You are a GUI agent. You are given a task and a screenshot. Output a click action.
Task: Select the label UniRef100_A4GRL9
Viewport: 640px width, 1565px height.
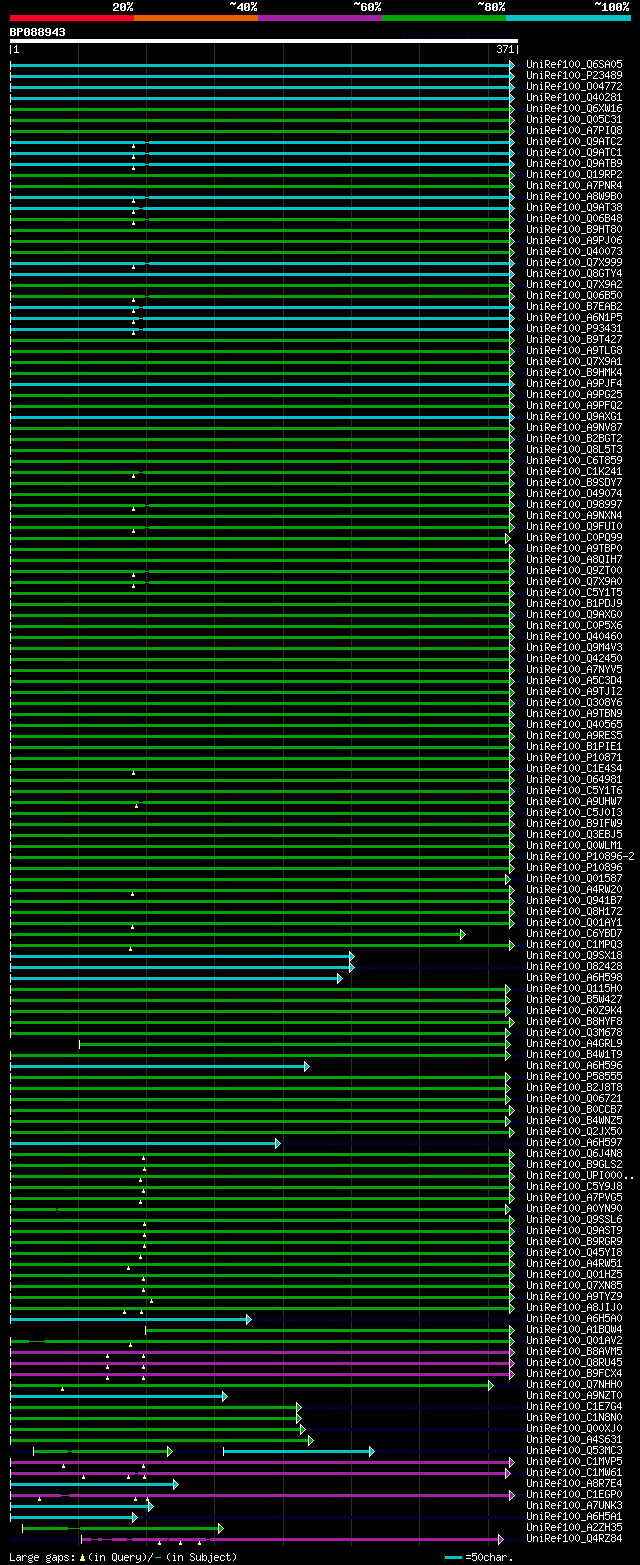(573, 1043)
